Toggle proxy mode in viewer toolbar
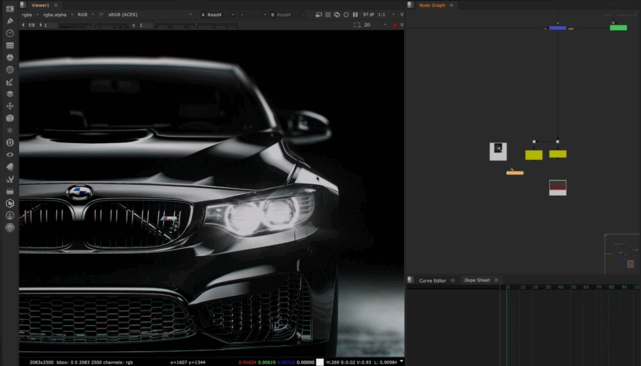The image size is (641, 366). pos(337,15)
